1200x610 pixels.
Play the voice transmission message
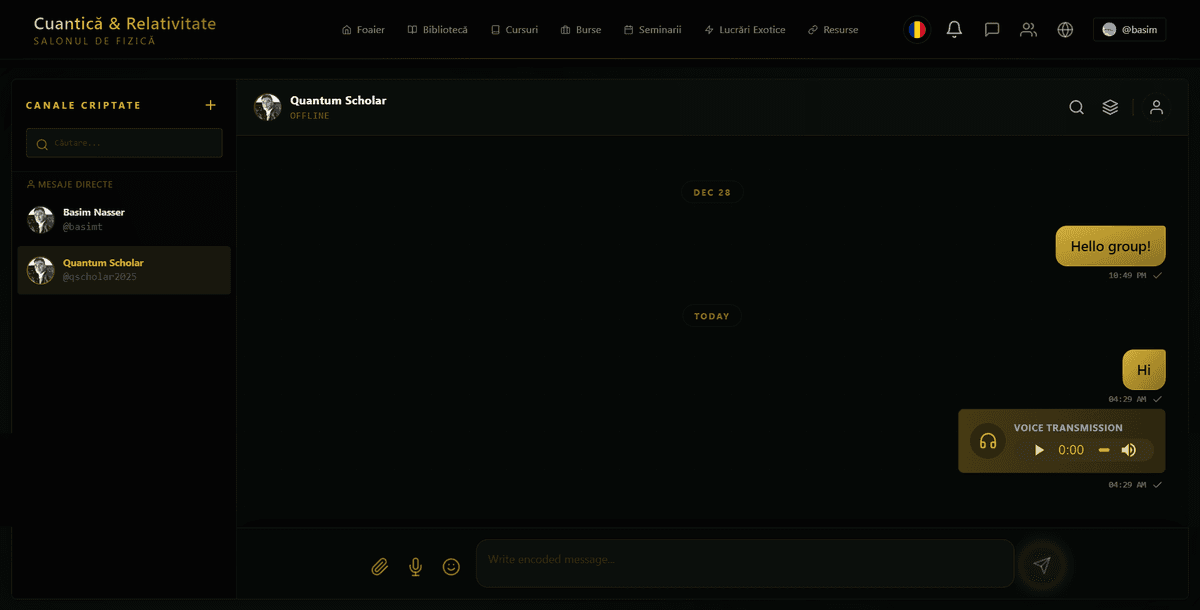click(1039, 450)
